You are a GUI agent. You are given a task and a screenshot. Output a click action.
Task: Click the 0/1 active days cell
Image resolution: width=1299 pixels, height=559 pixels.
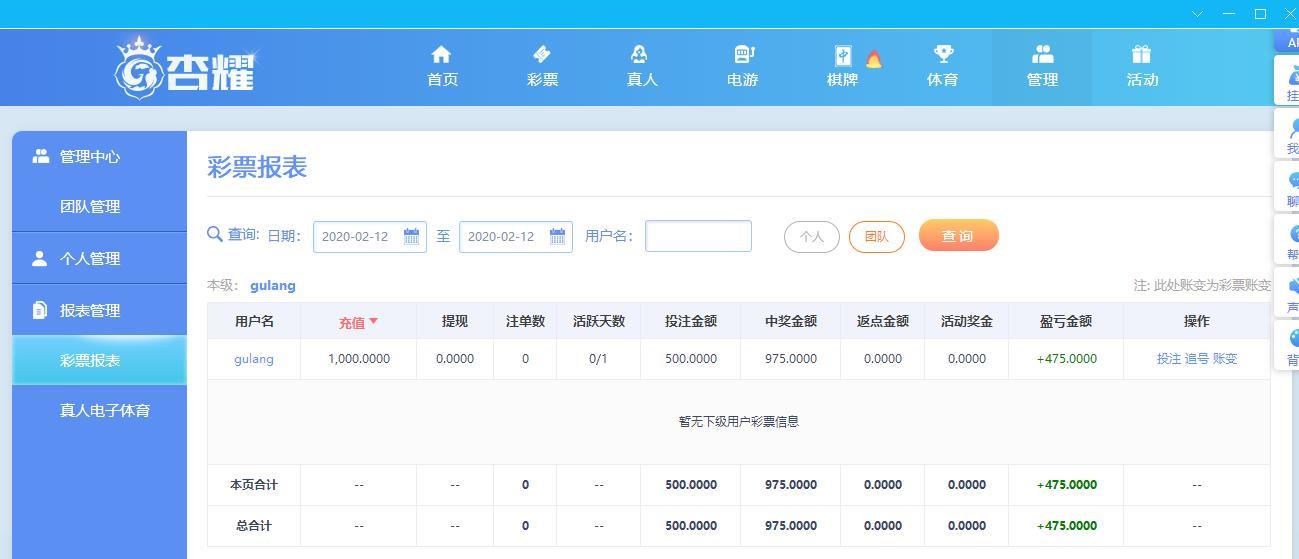[x=598, y=358]
